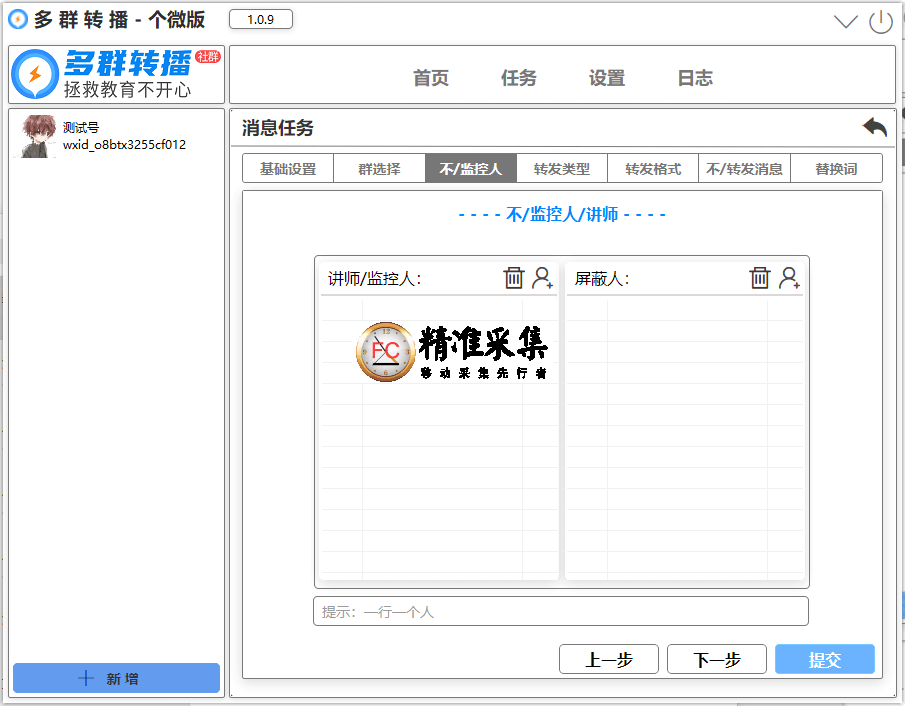Add a person to 讲师/监控人 list
This screenshot has width=905, height=706.
point(542,278)
